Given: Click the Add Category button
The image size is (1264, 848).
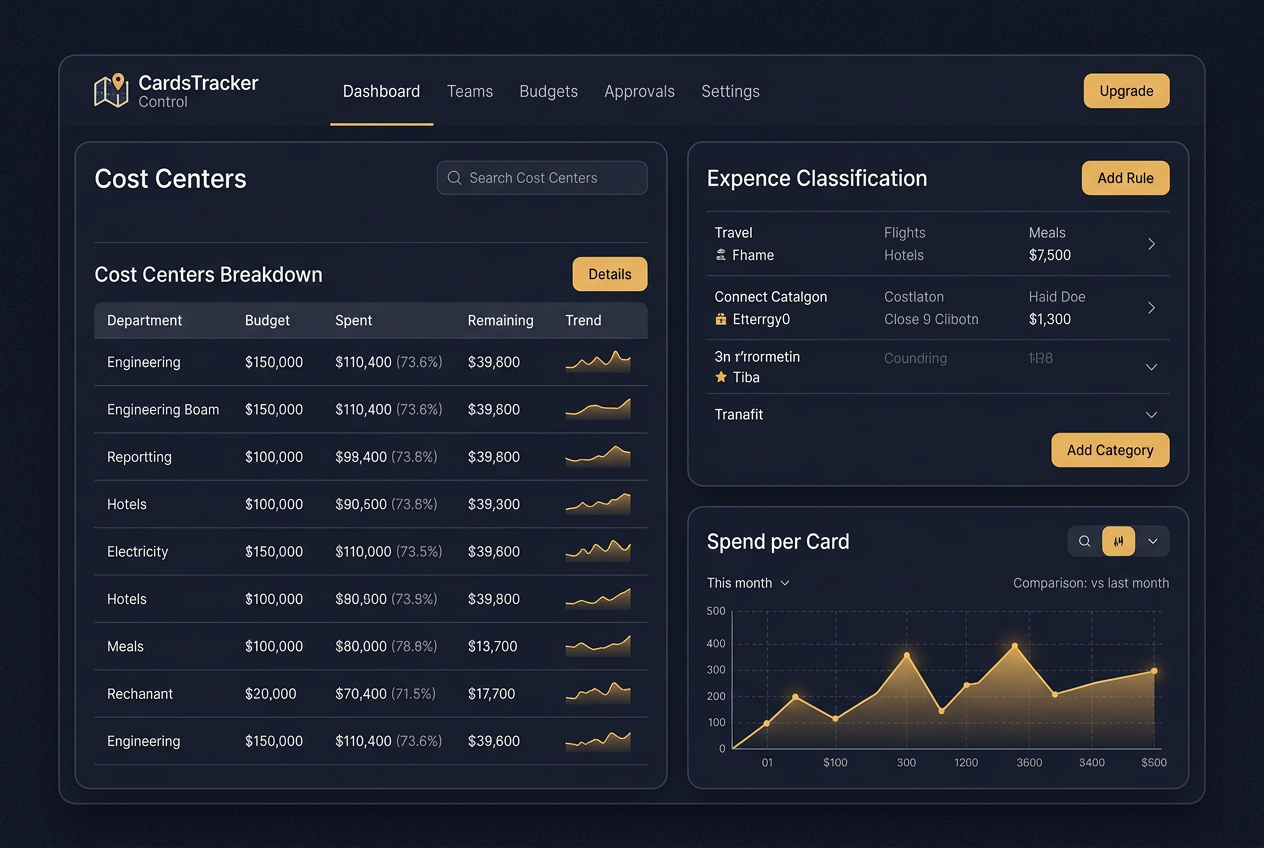Looking at the screenshot, I should coord(1110,450).
